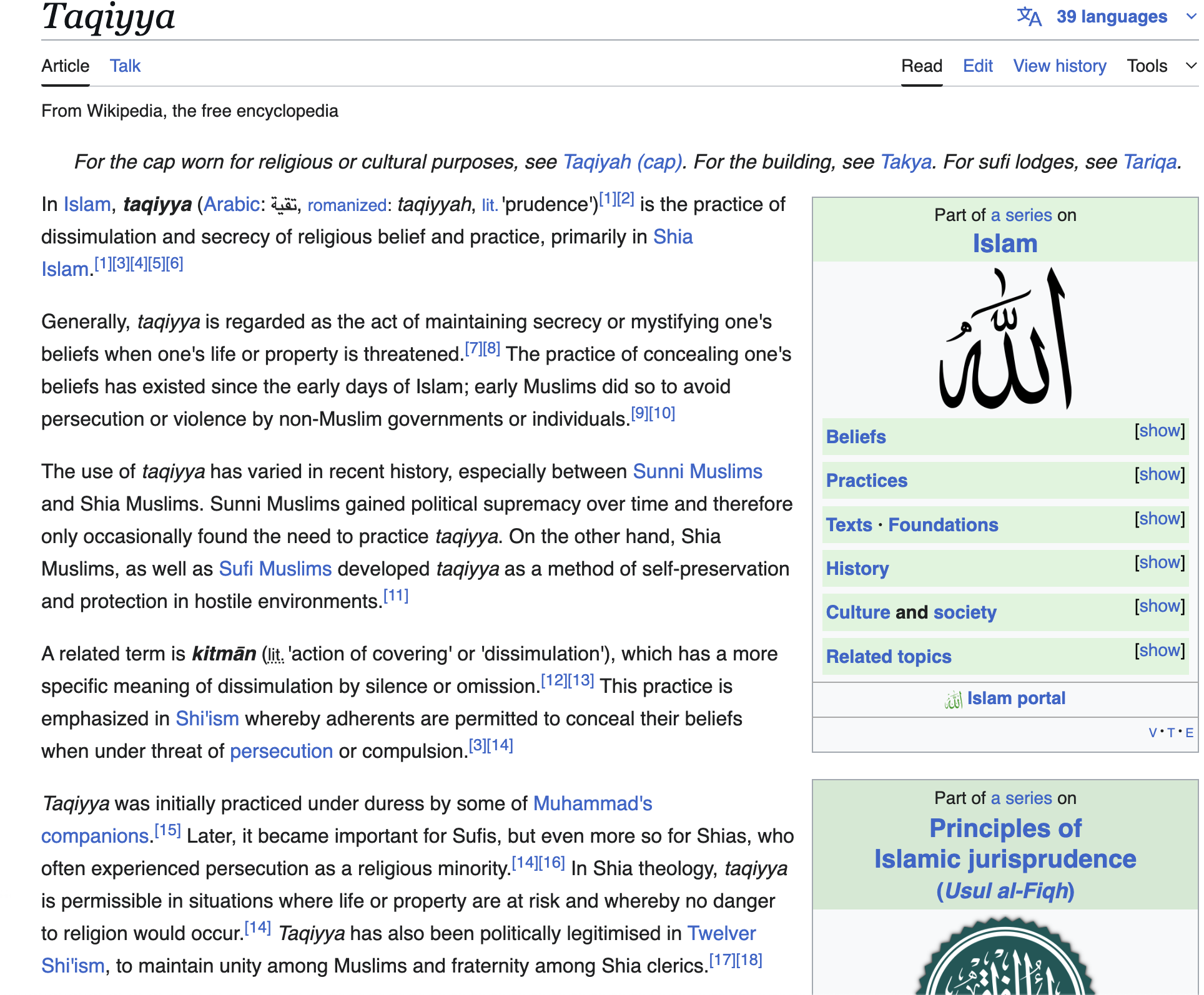Show the Culture and society section
This screenshot has width=1204, height=995.
[1160, 606]
